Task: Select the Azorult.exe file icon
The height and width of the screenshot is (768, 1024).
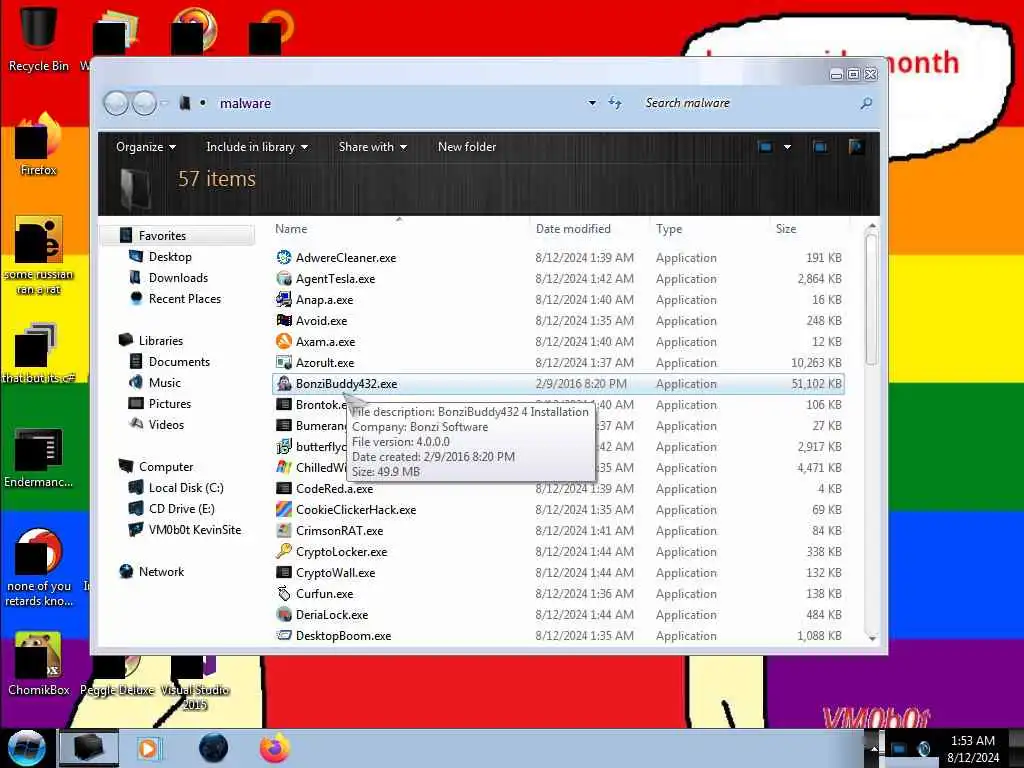Action: pos(283,362)
